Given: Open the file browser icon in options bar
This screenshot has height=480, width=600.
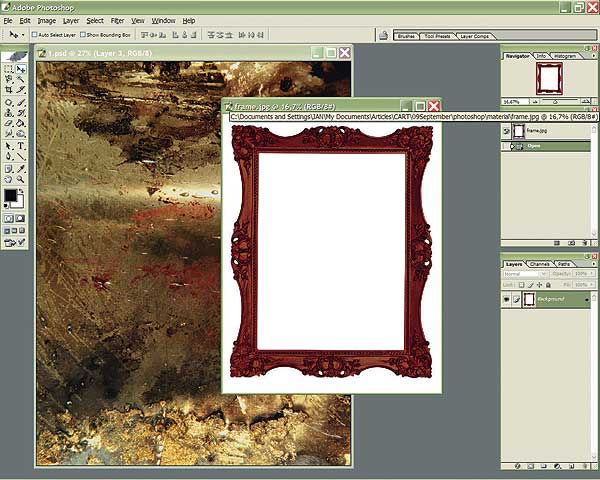Looking at the screenshot, I should click(383, 34).
